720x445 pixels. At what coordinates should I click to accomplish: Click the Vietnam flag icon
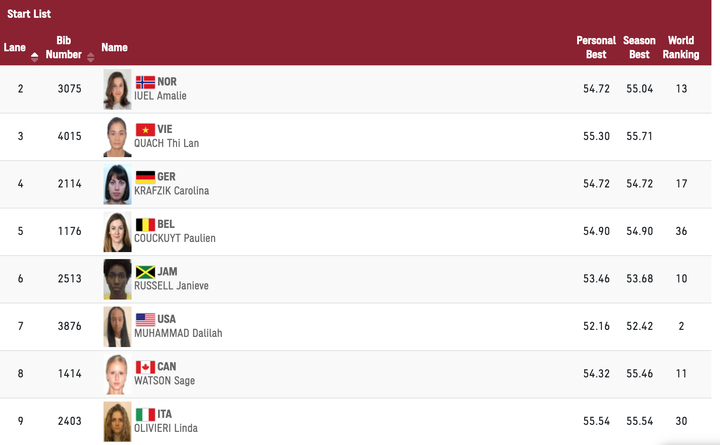click(x=145, y=129)
